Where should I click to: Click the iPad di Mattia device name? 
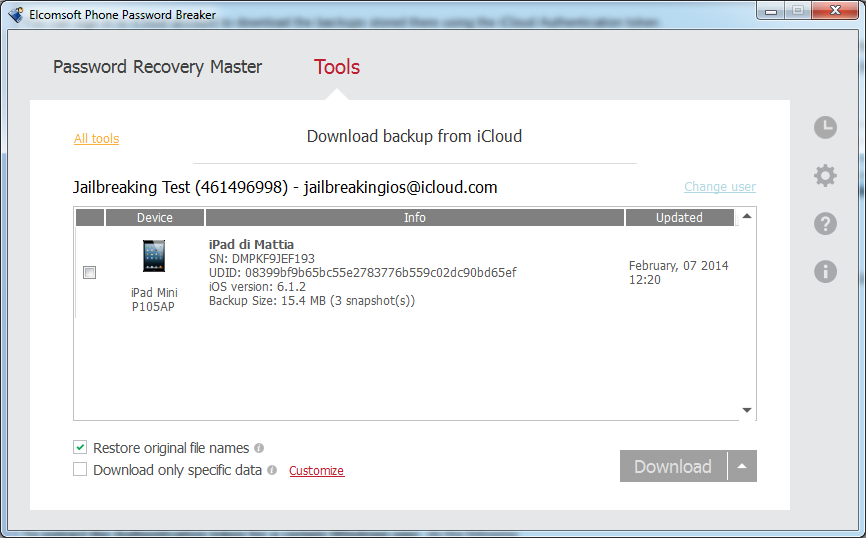251,245
